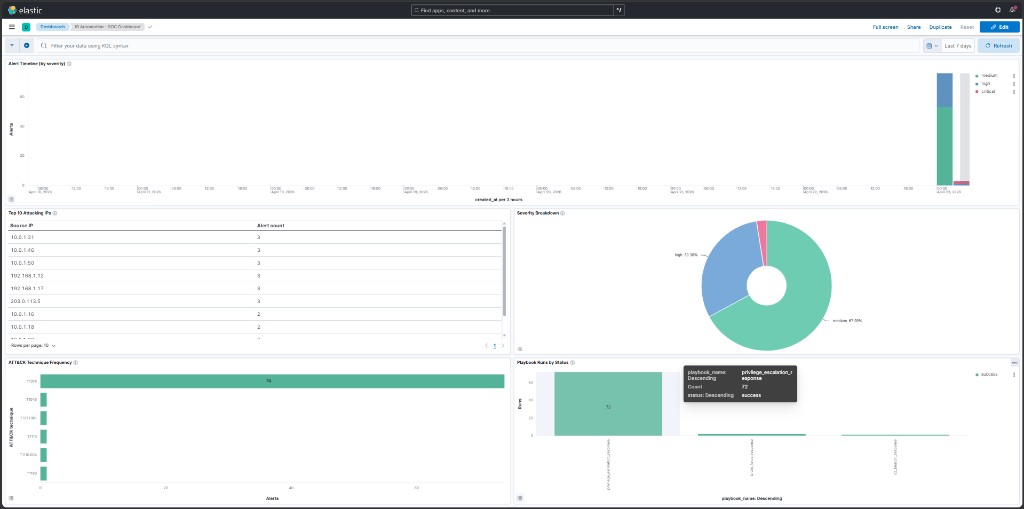Open the Last 7 days time range
The width and height of the screenshot is (1024, 509).
(x=958, y=46)
